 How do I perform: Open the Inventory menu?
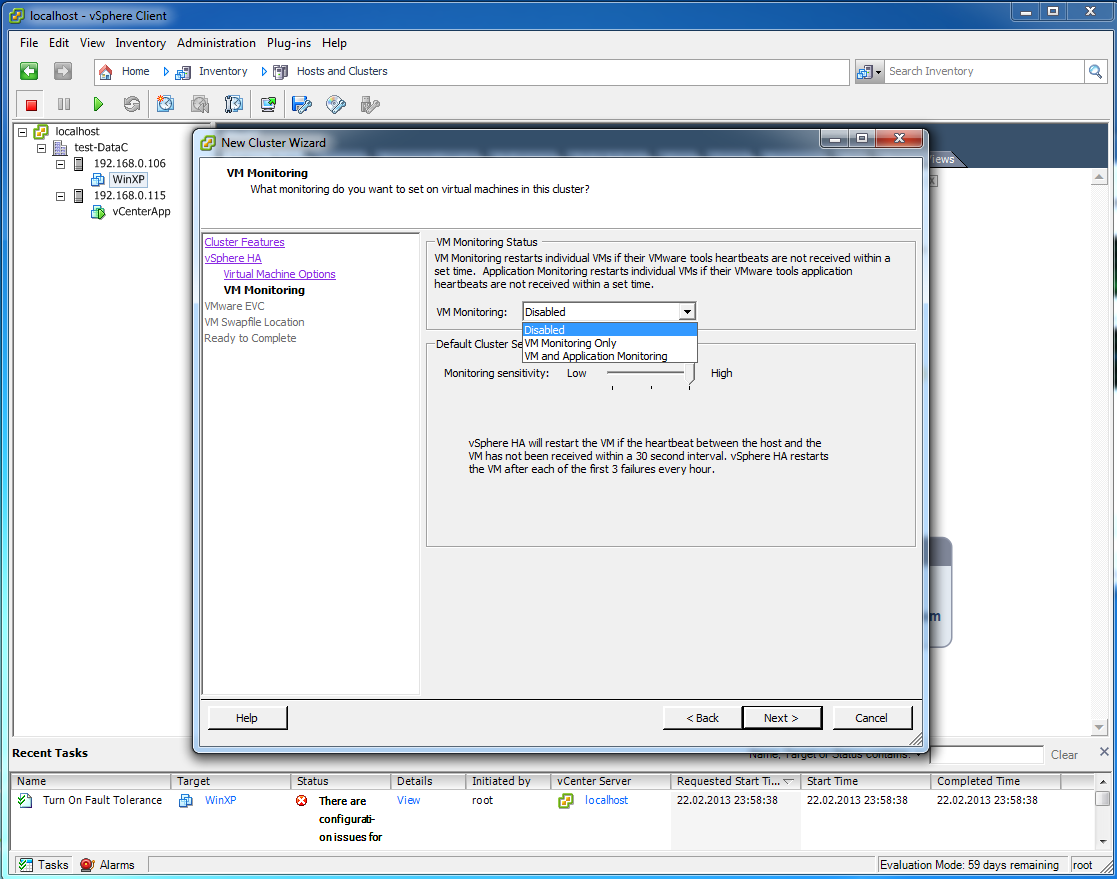point(140,43)
